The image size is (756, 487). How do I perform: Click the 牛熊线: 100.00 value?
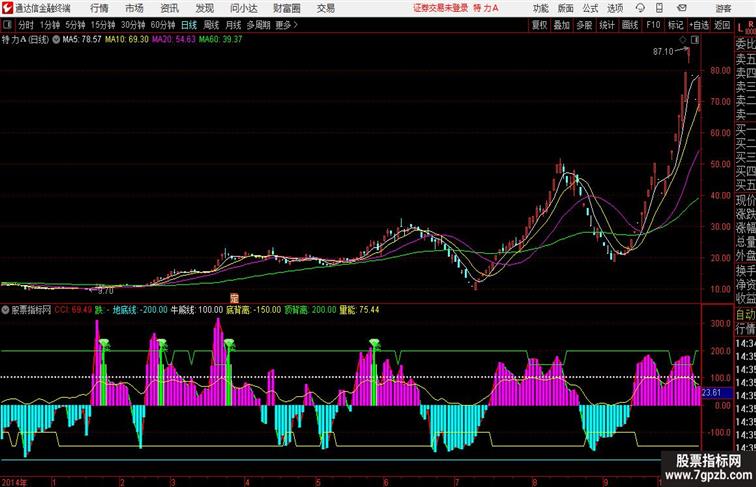point(197,310)
